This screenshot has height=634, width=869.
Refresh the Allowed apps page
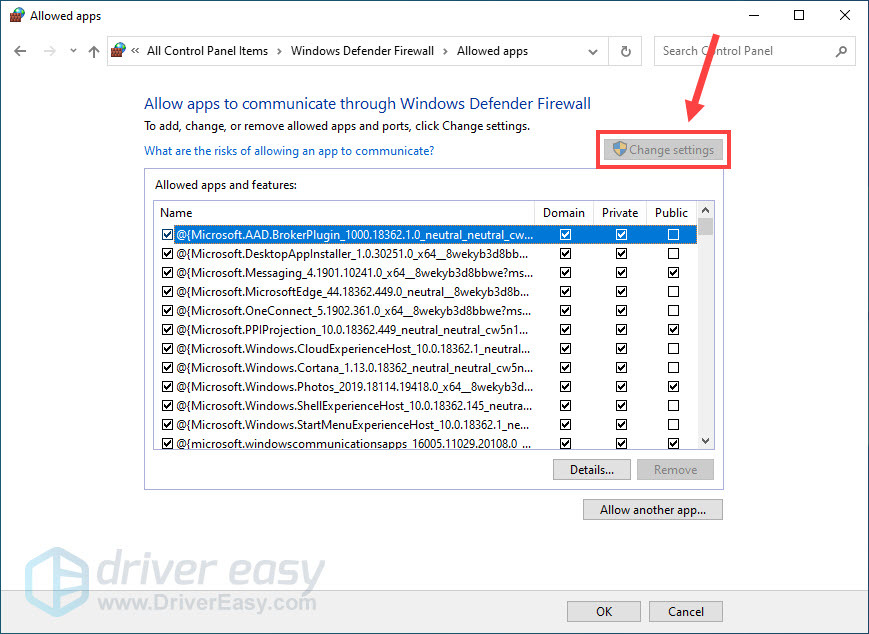click(x=625, y=52)
